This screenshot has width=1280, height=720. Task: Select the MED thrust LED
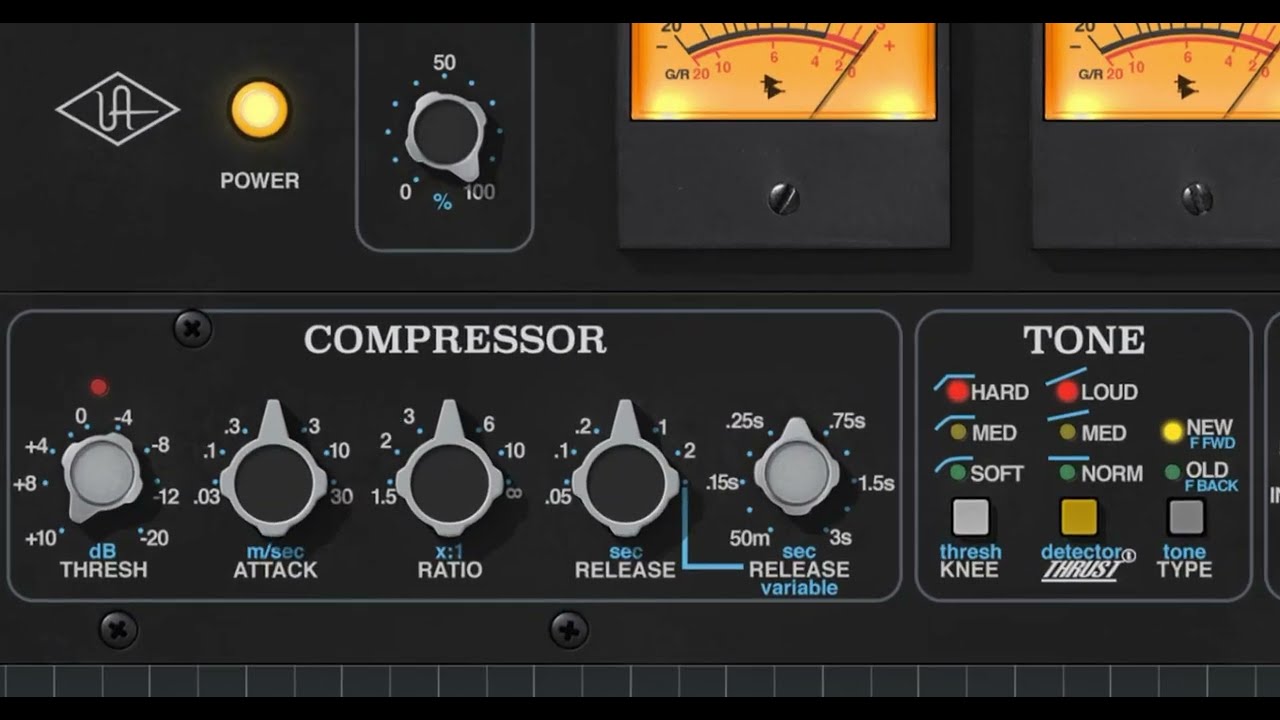point(1068,432)
